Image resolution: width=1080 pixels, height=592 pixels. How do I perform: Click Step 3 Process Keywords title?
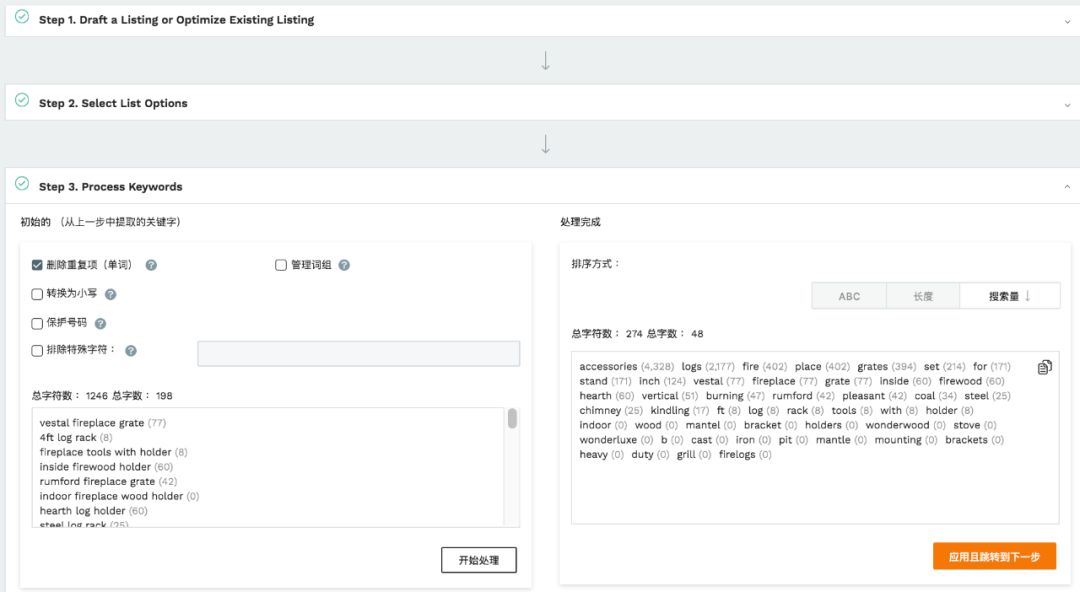[x=110, y=187]
